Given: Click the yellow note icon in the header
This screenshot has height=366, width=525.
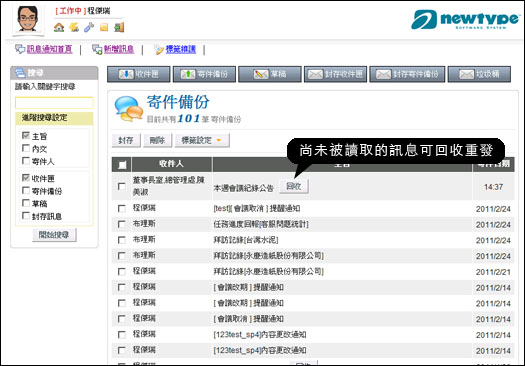Looking at the screenshot, I should tap(104, 27).
